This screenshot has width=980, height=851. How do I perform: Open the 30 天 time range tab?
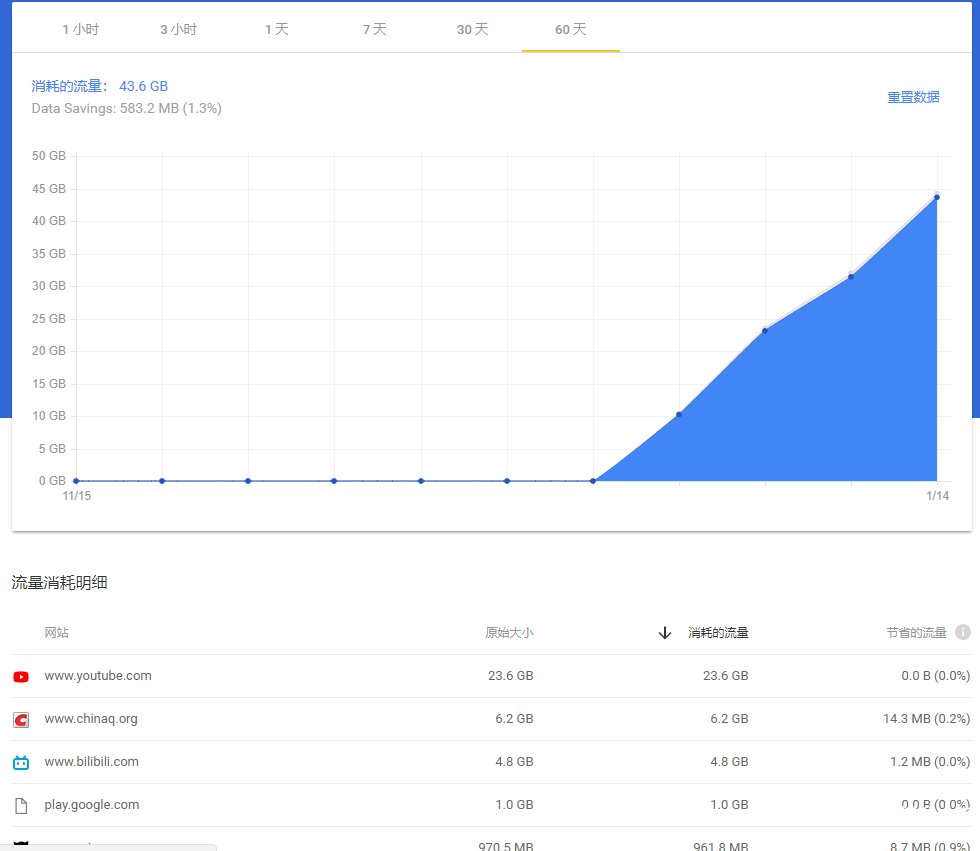pyautogui.click(x=472, y=30)
